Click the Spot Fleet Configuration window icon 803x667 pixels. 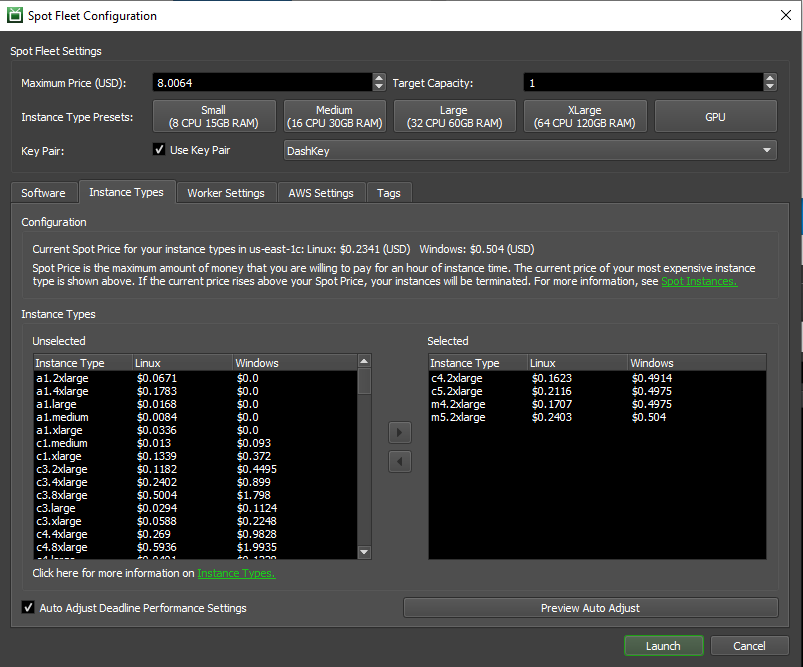tap(14, 15)
